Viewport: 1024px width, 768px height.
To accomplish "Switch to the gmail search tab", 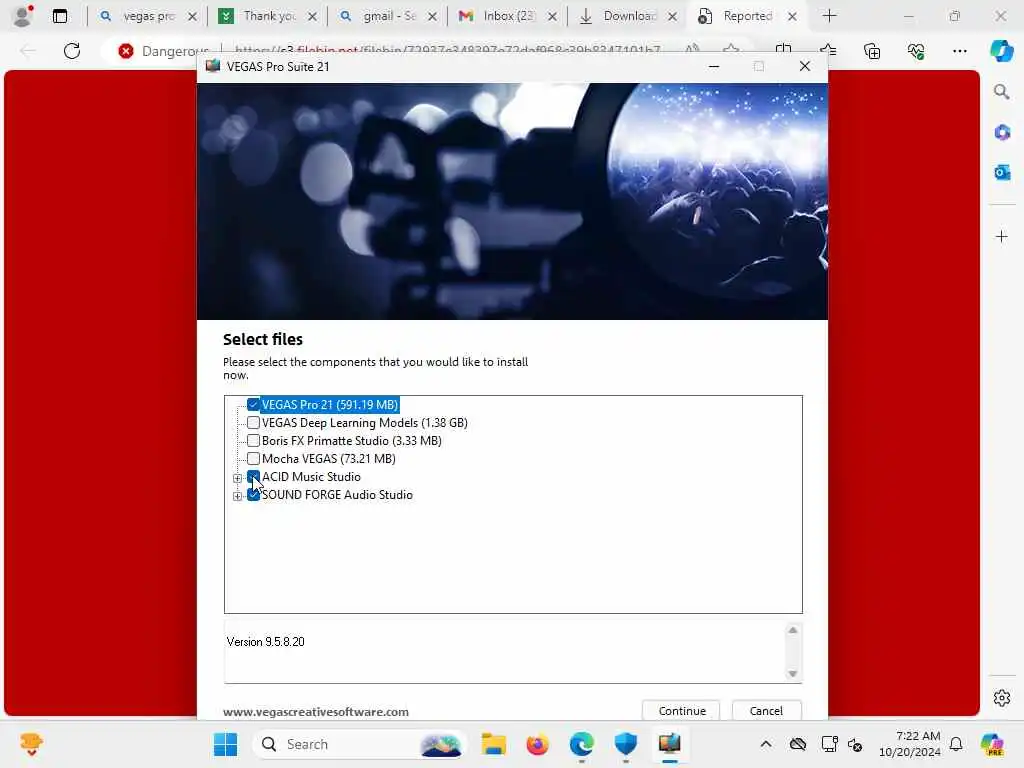I will [x=388, y=16].
